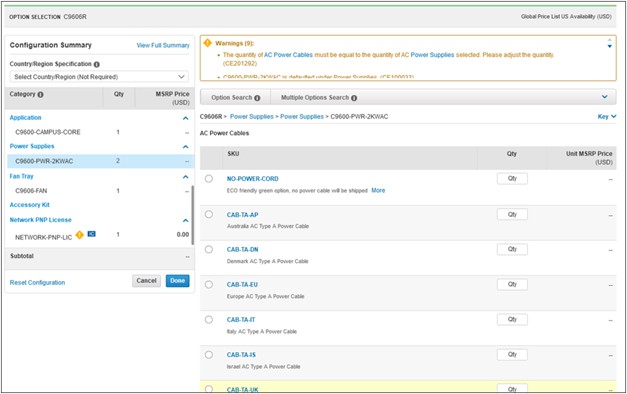Open the CAB-TA-IT SKU link
Screen dimensions: 627x394
(x=241, y=320)
